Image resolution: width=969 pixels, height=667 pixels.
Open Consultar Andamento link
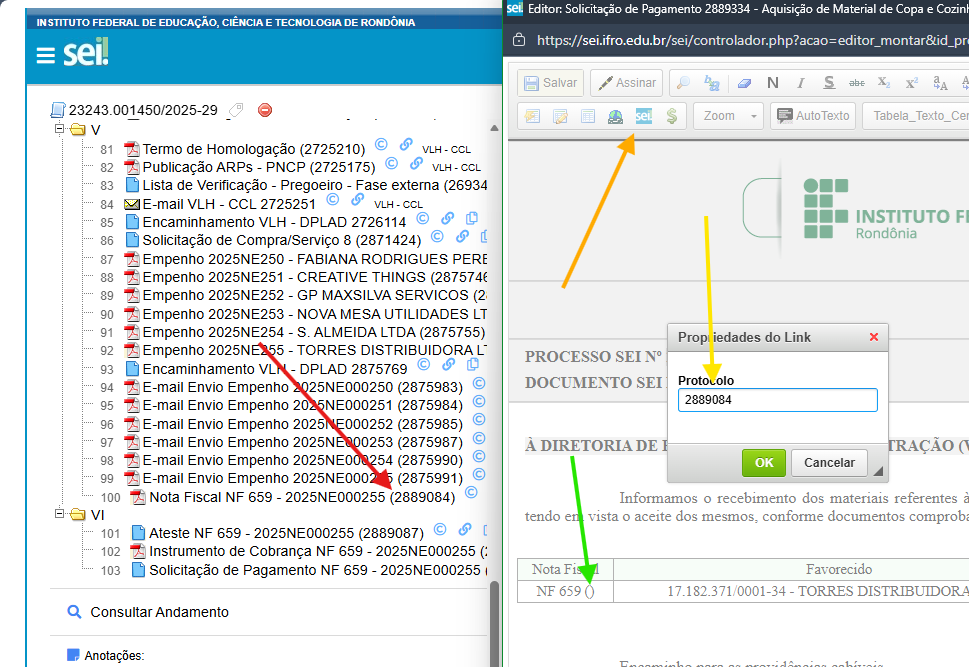158,612
